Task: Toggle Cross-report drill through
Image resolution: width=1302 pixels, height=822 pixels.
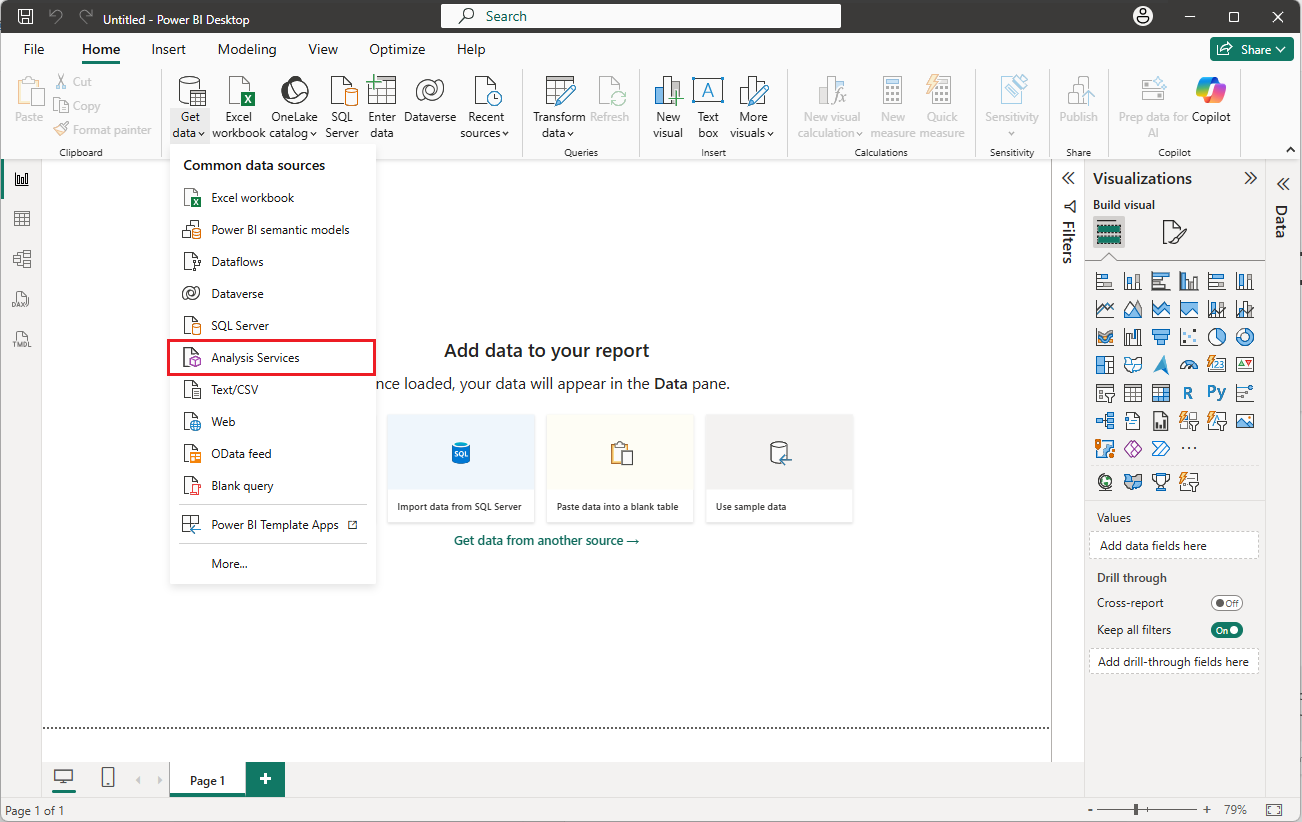Action: [x=1226, y=603]
